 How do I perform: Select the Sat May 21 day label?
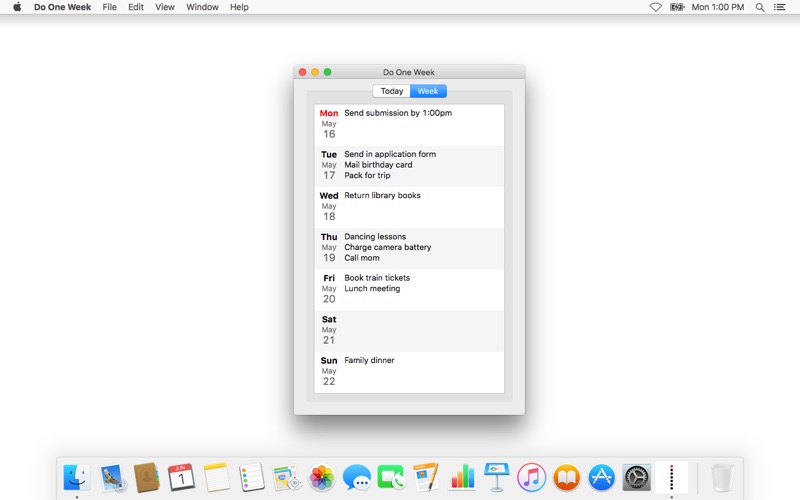(x=329, y=330)
